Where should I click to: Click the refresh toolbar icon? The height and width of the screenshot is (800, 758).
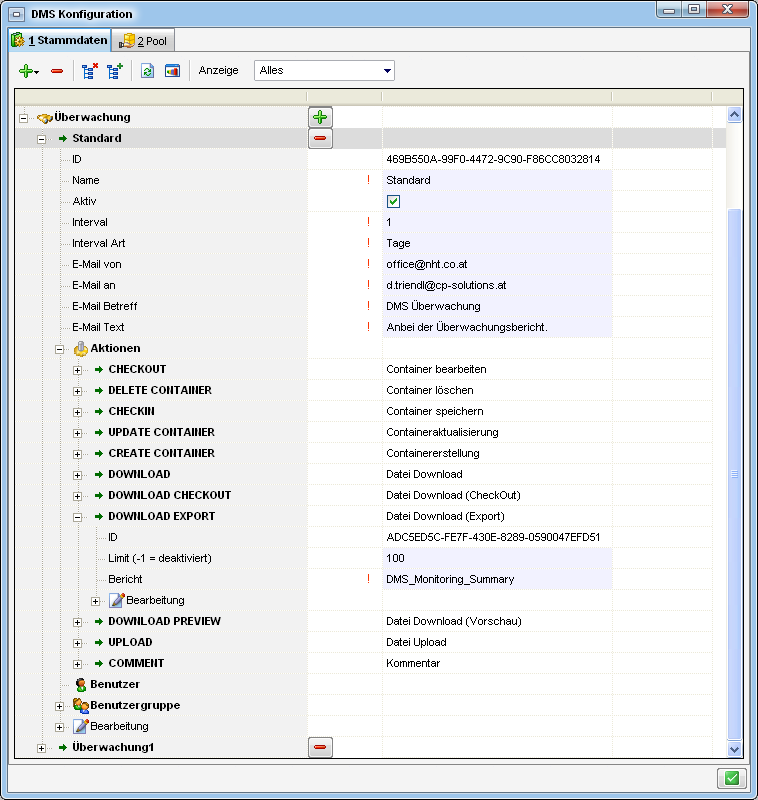point(147,71)
